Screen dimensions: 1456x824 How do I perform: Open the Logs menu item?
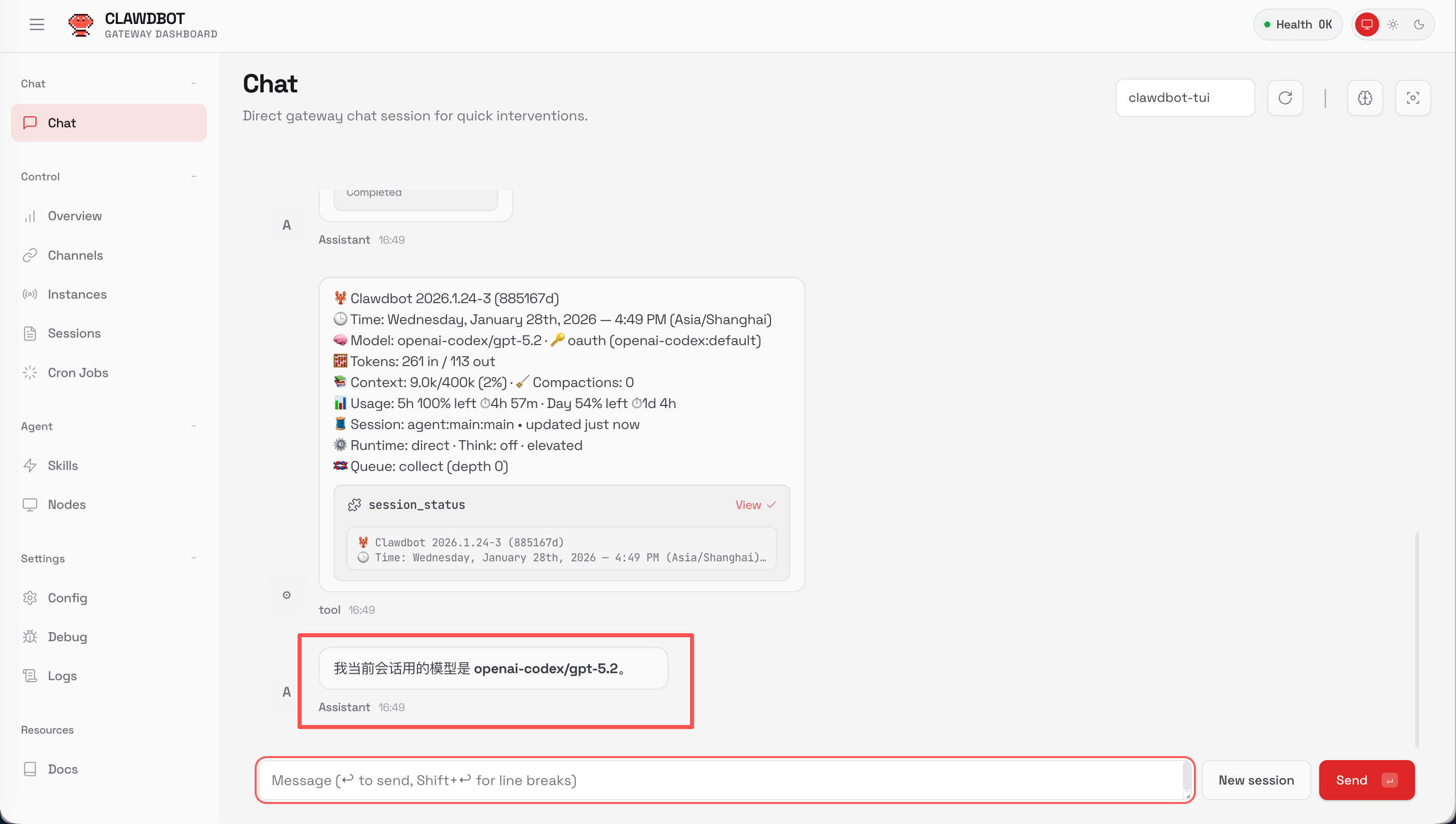point(62,676)
